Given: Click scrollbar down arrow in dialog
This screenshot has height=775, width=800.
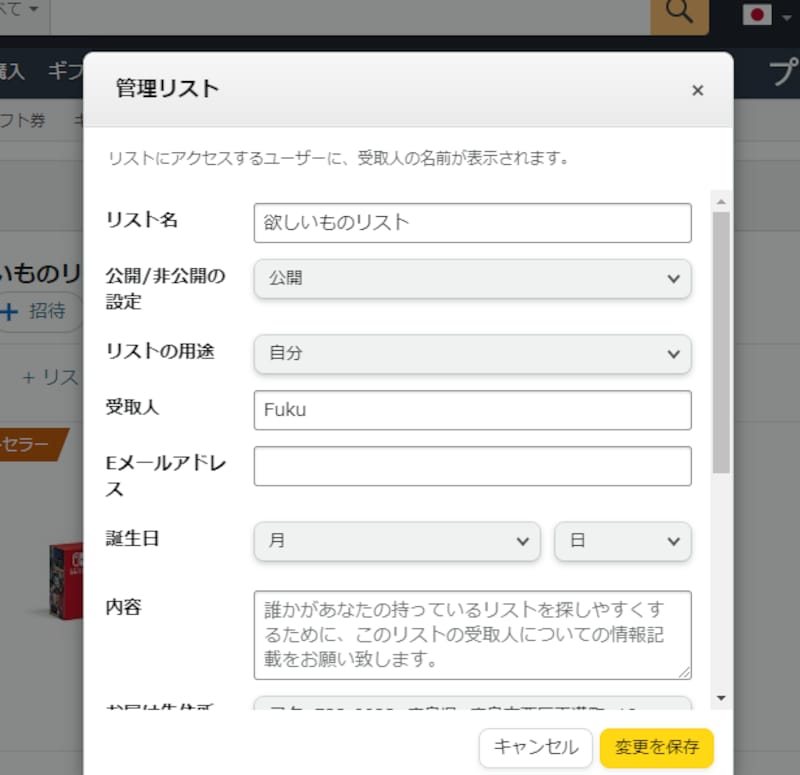Looking at the screenshot, I should coord(721,698).
